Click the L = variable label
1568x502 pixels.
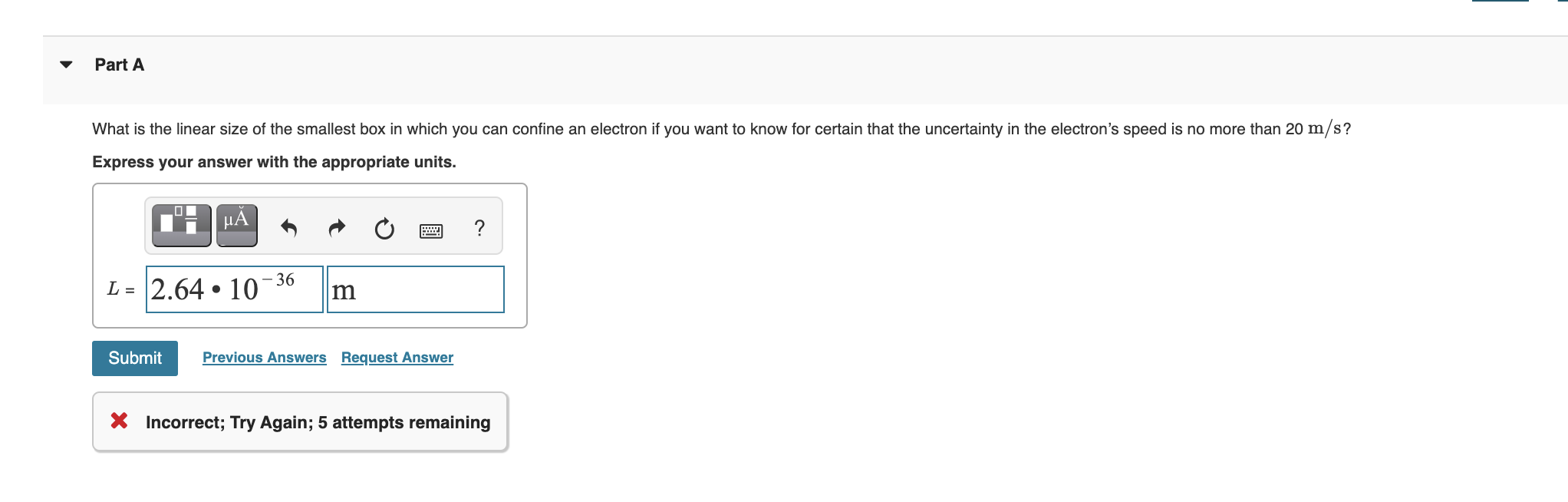pyautogui.click(x=120, y=289)
